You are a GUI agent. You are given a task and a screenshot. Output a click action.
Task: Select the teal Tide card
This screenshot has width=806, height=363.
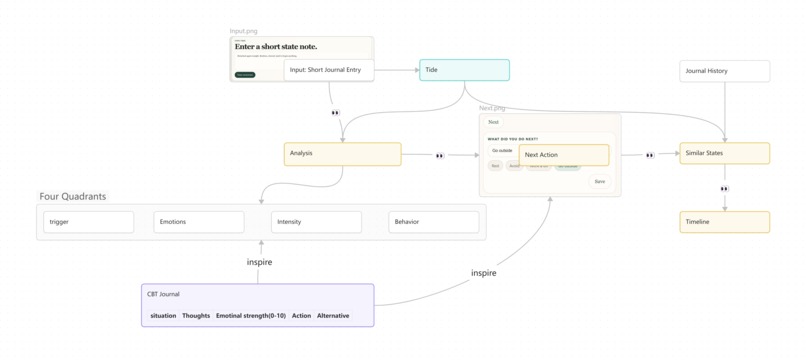click(464, 70)
